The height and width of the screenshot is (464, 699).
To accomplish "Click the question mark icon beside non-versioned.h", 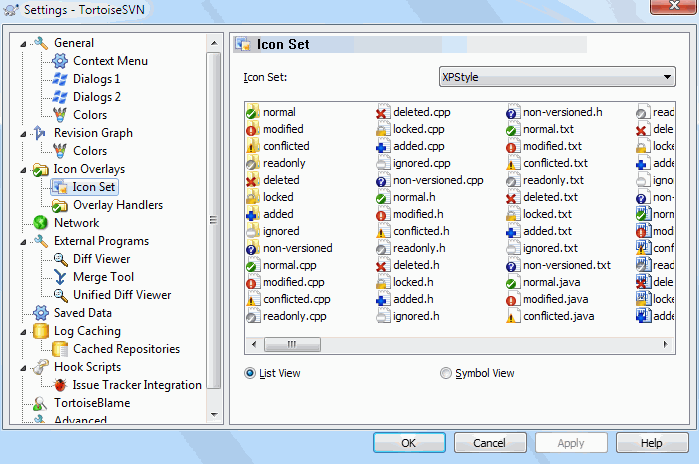I will (513, 112).
